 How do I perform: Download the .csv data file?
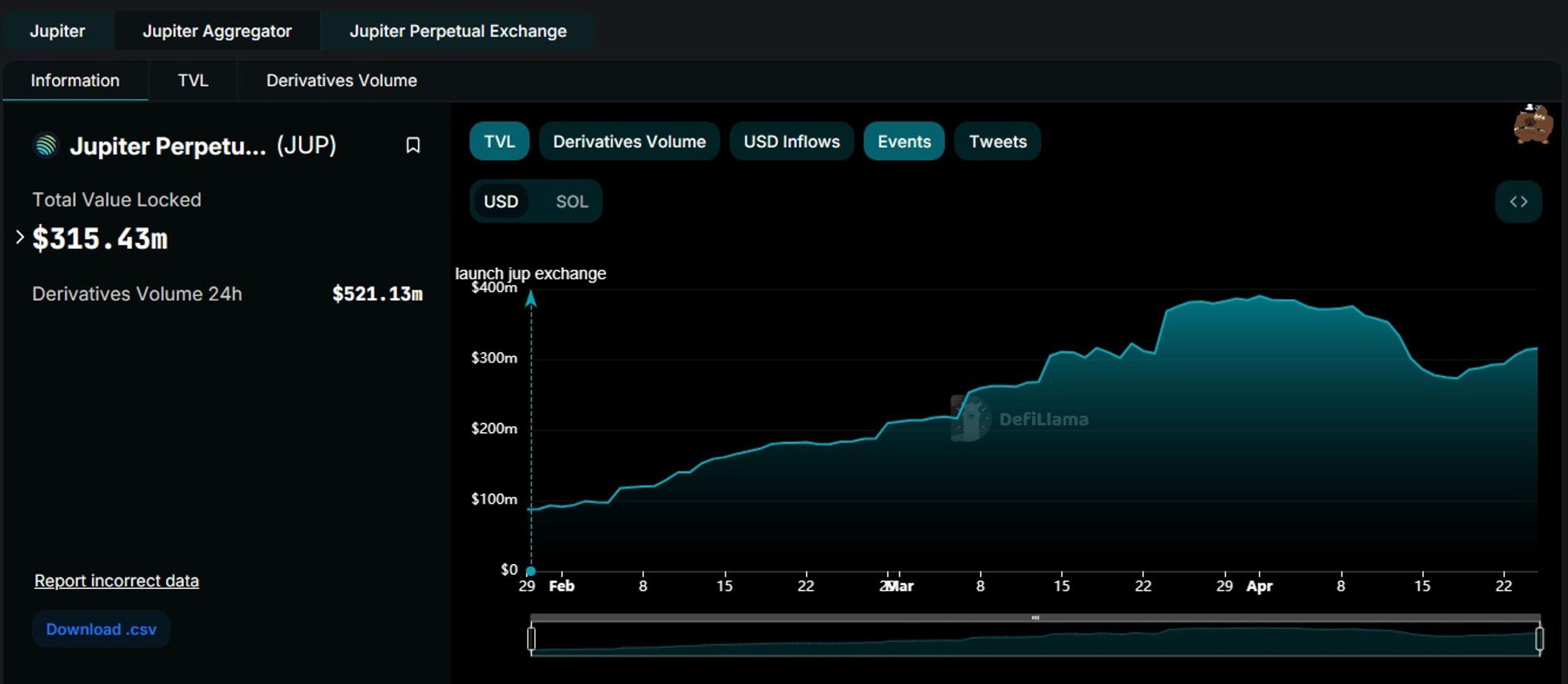[x=101, y=629]
